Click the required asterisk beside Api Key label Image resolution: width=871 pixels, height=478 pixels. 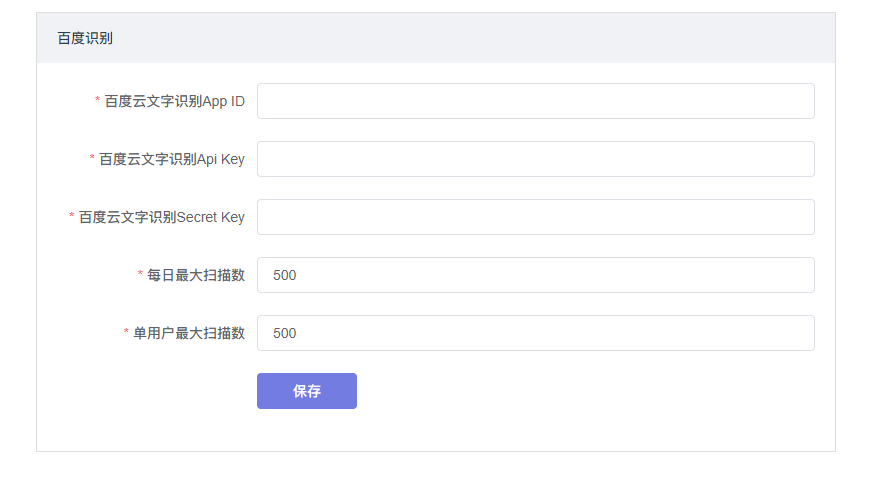pyautogui.click(x=92, y=158)
